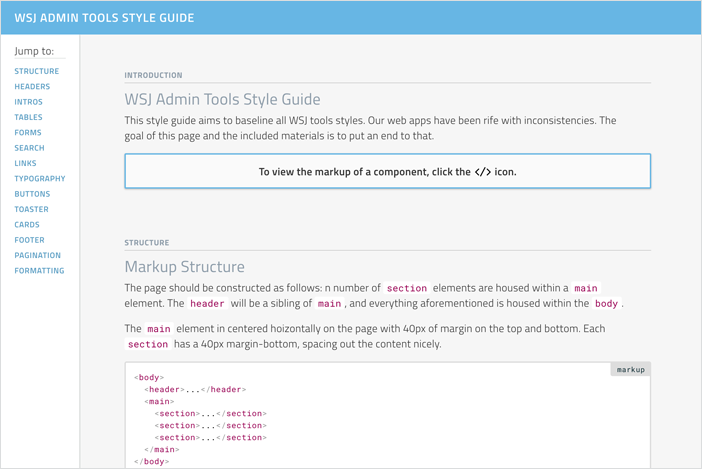Click the 'Jump to:' sidebar label
Viewport: 702px width, 469px height.
click(34, 51)
